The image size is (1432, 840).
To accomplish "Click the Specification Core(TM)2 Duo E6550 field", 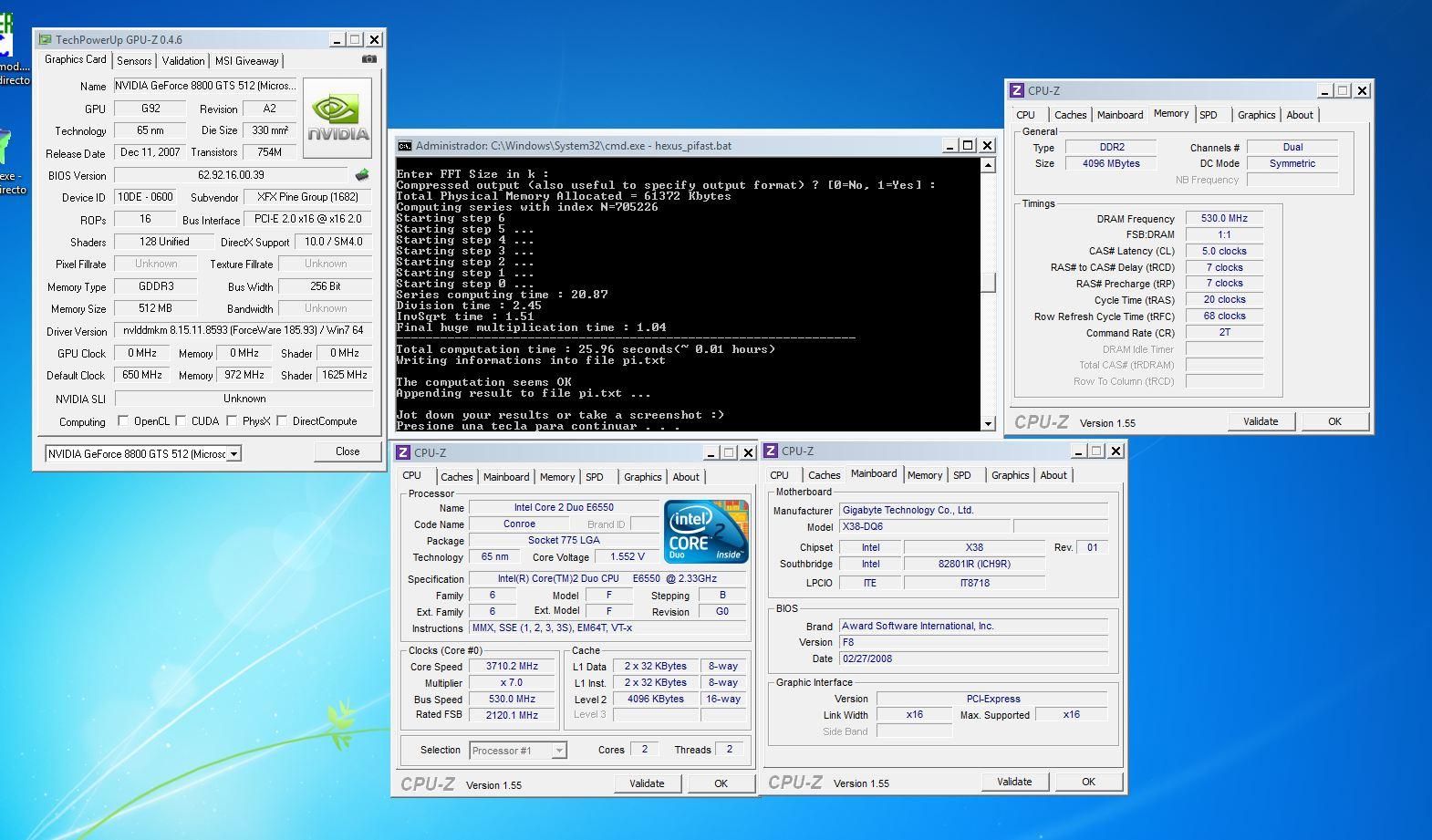I will (x=607, y=578).
